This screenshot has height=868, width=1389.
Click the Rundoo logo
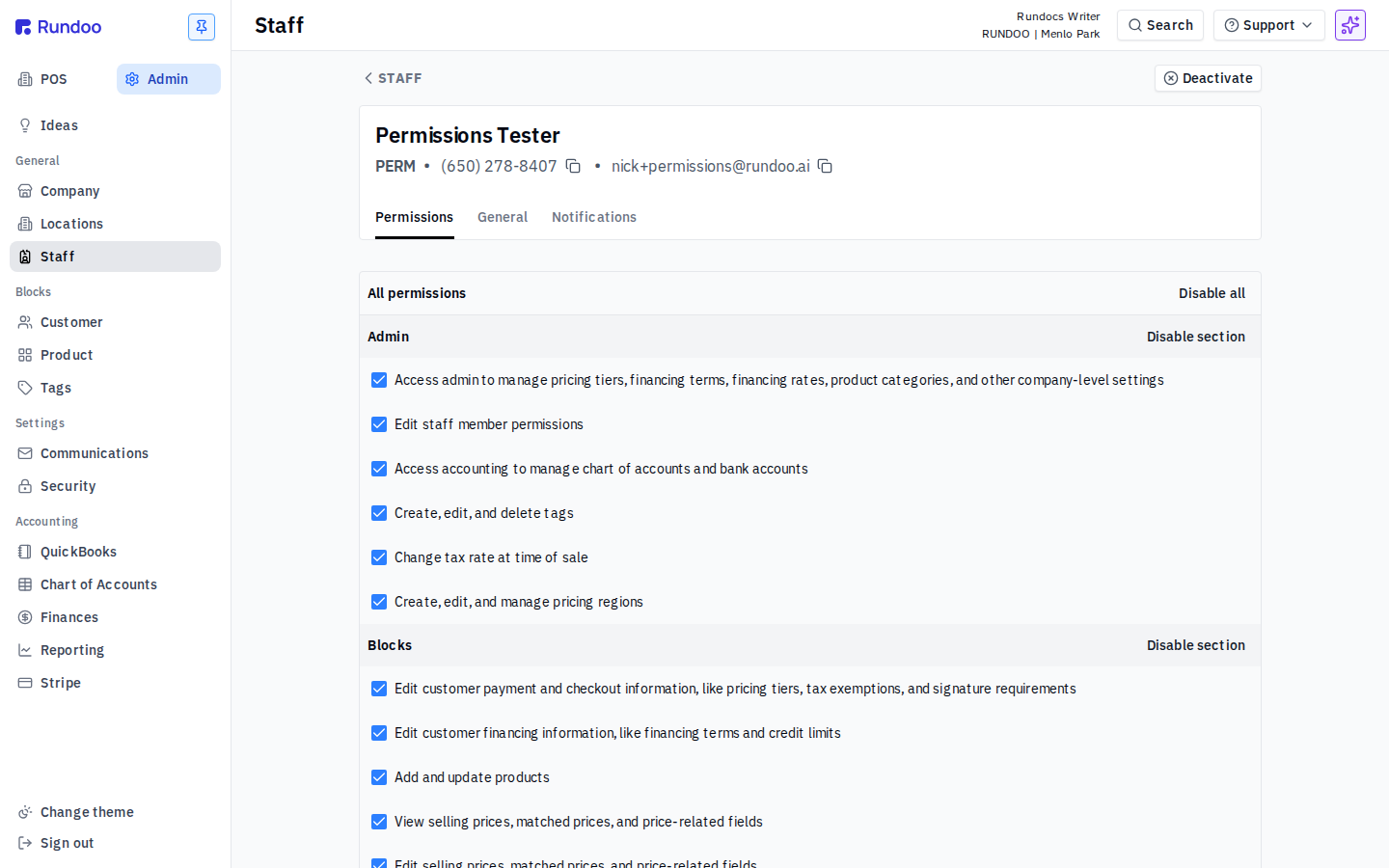pyautogui.click(x=58, y=27)
